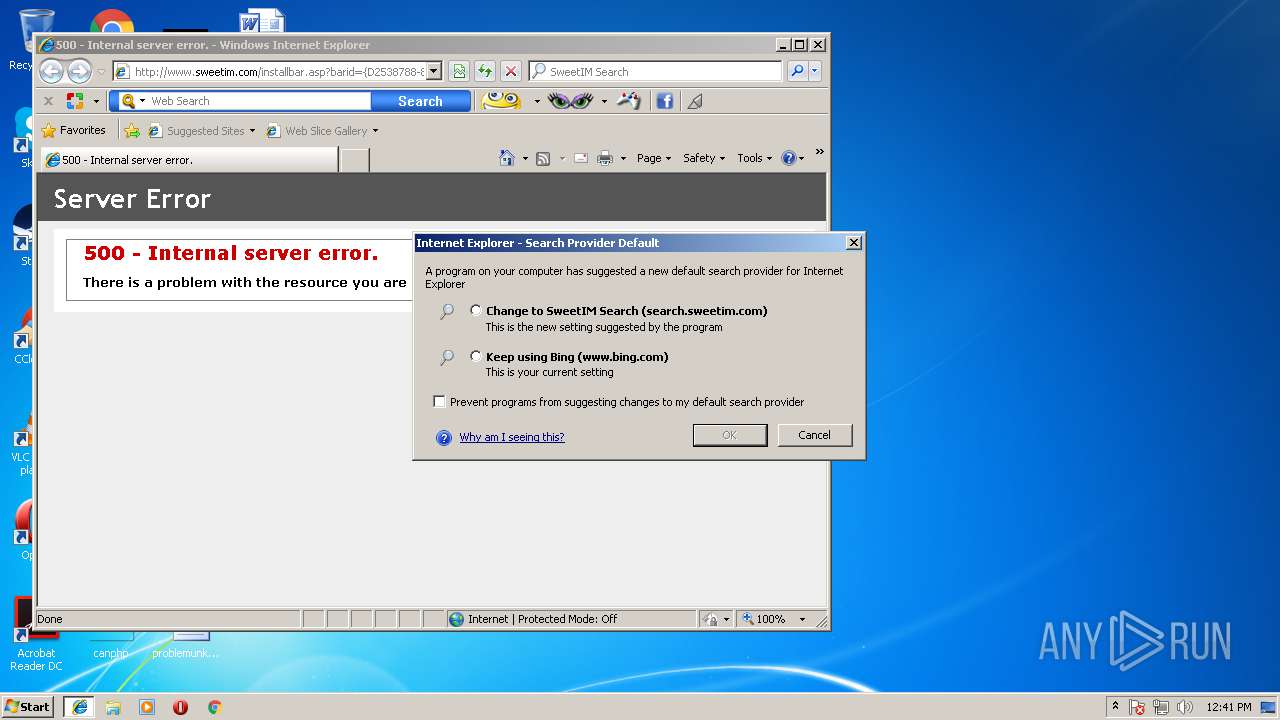The width and height of the screenshot is (1280, 720).
Task: Open the Why am I seeing this link
Action: click(511, 437)
